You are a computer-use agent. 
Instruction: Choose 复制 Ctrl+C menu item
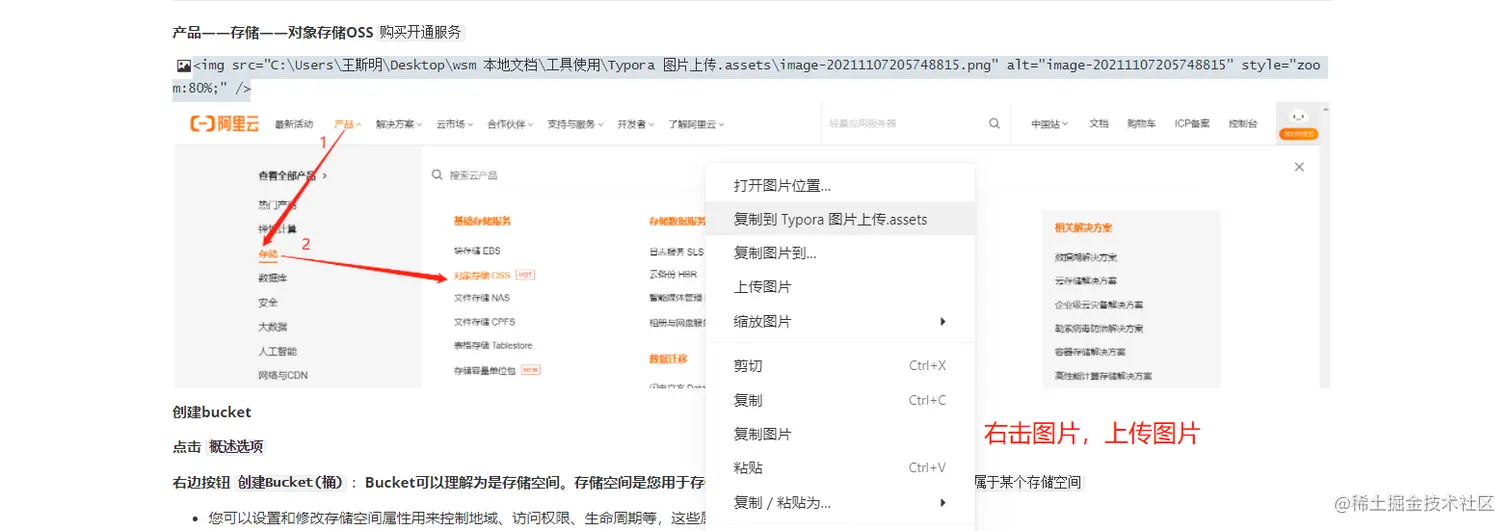pos(840,400)
